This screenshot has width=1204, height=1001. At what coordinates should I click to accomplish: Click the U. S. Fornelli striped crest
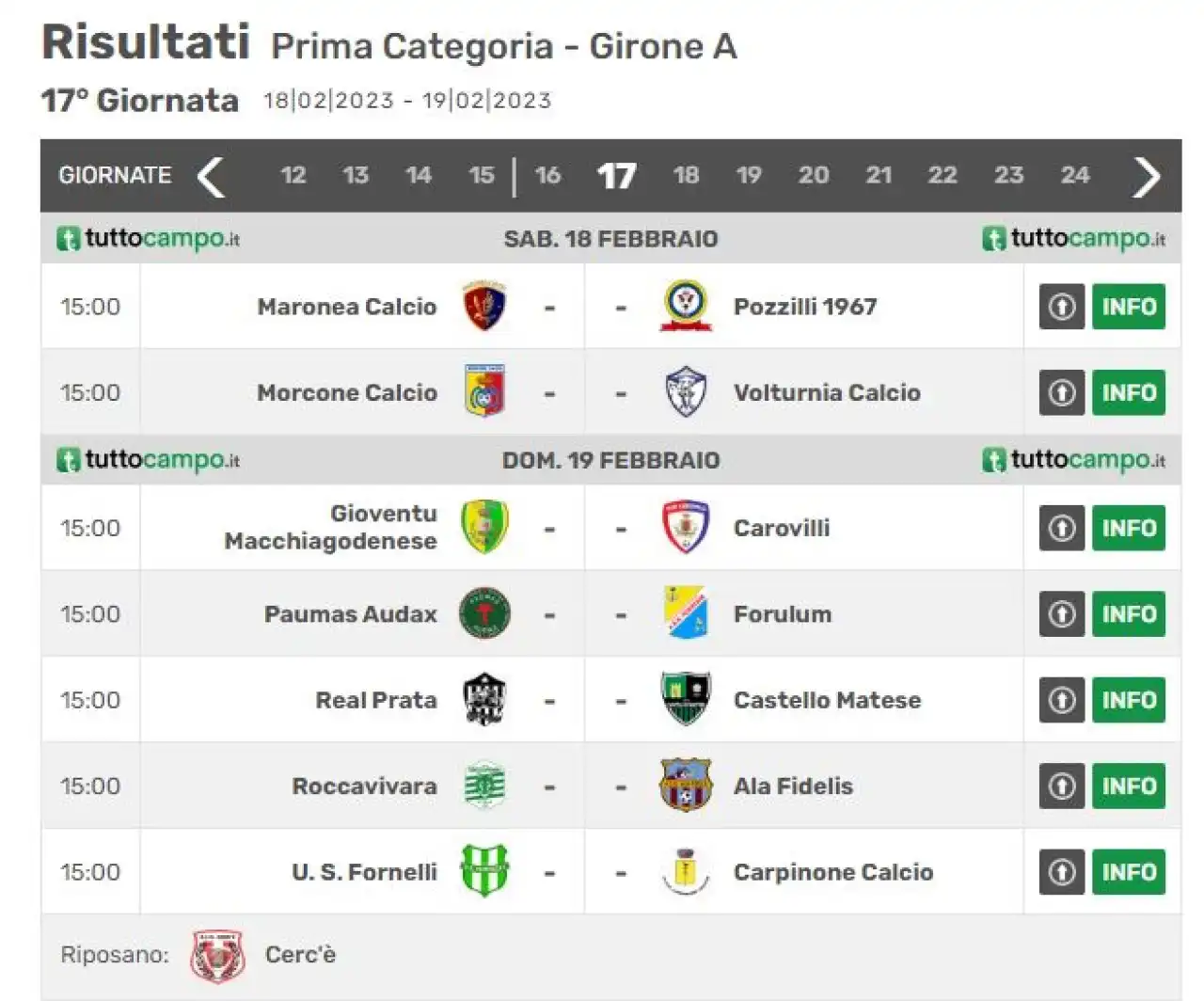[x=485, y=871]
